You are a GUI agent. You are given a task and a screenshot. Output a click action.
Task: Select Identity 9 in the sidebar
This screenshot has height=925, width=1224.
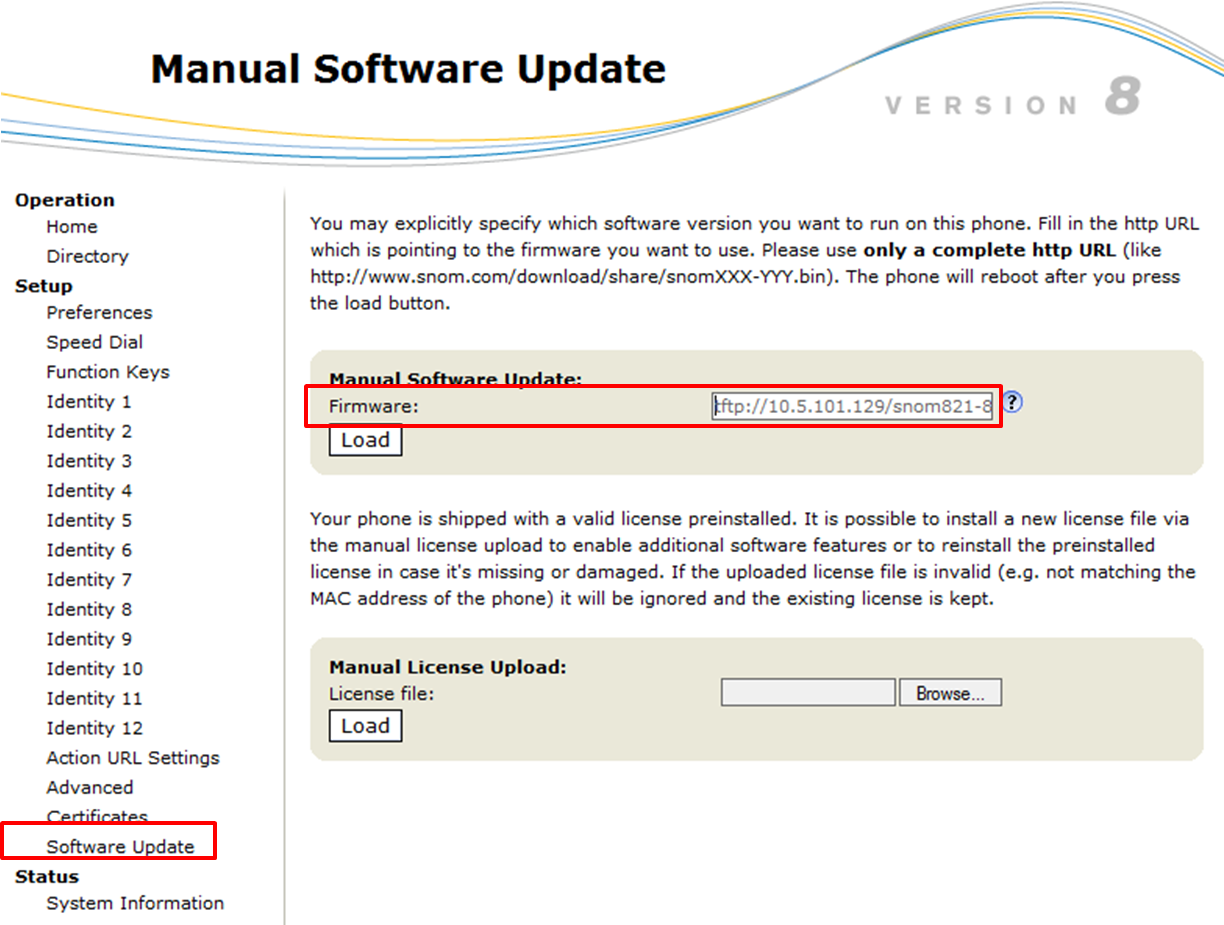(89, 639)
